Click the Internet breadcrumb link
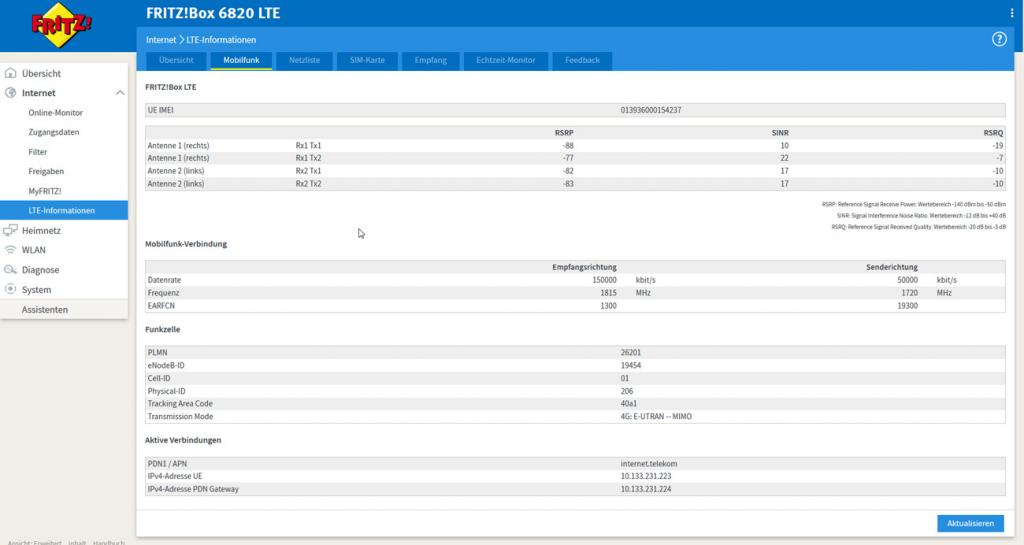This screenshot has width=1024, height=545. coord(161,40)
